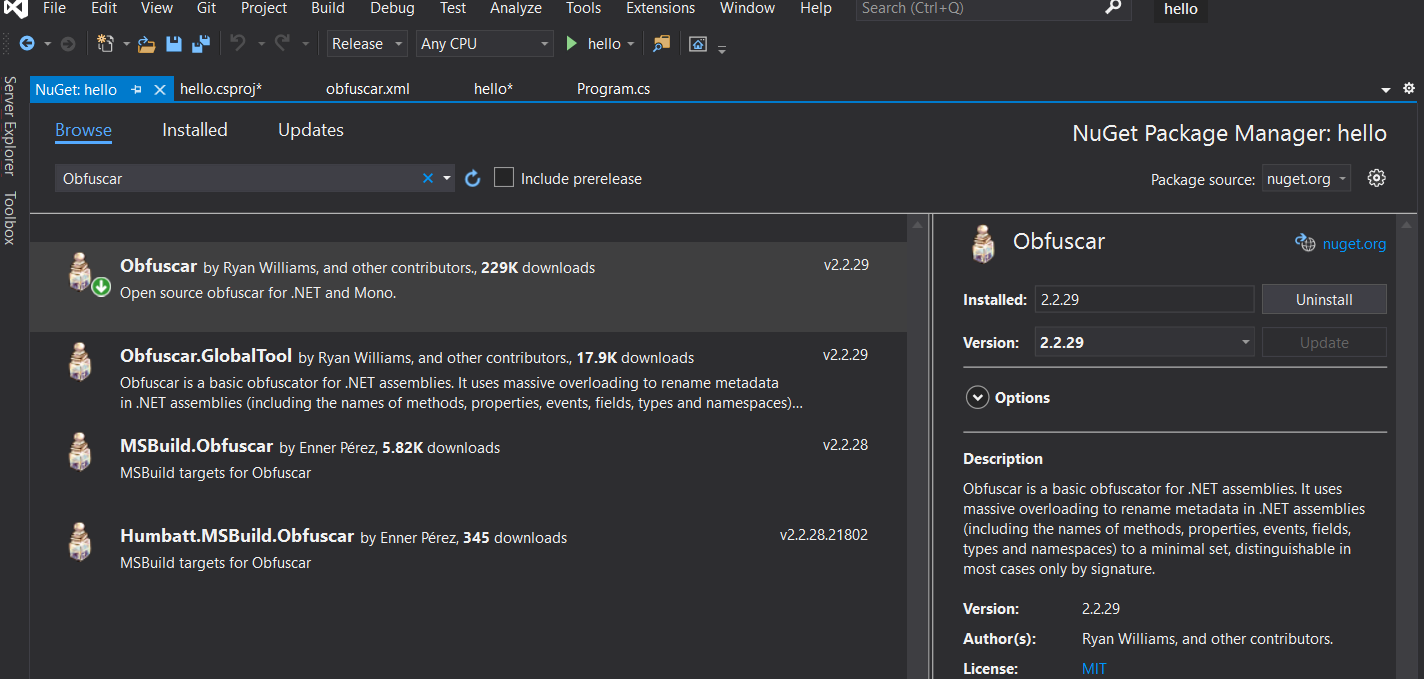
Task: Start debugging with the green play icon
Action: pyautogui.click(x=572, y=44)
